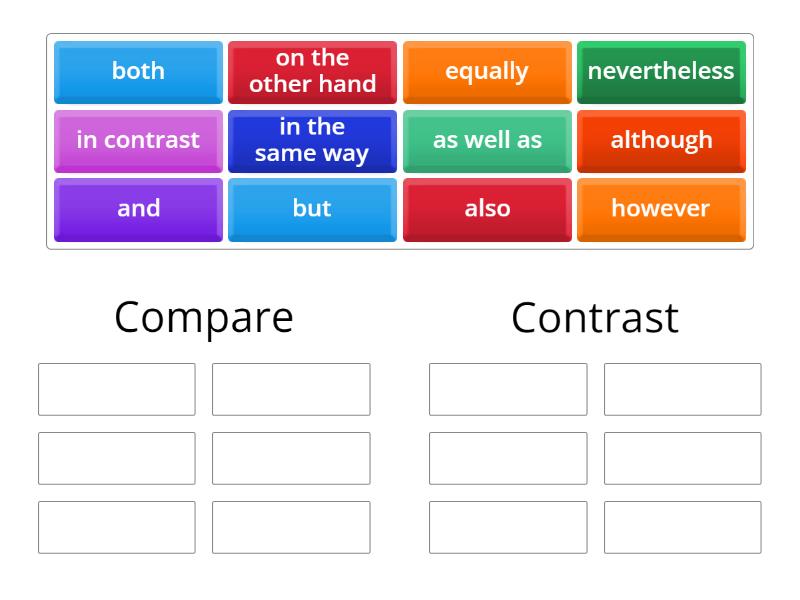The height and width of the screenshot is (600, 800).
Task: Select the bottom-left Compare slot
Action: [x=115, y=527]
